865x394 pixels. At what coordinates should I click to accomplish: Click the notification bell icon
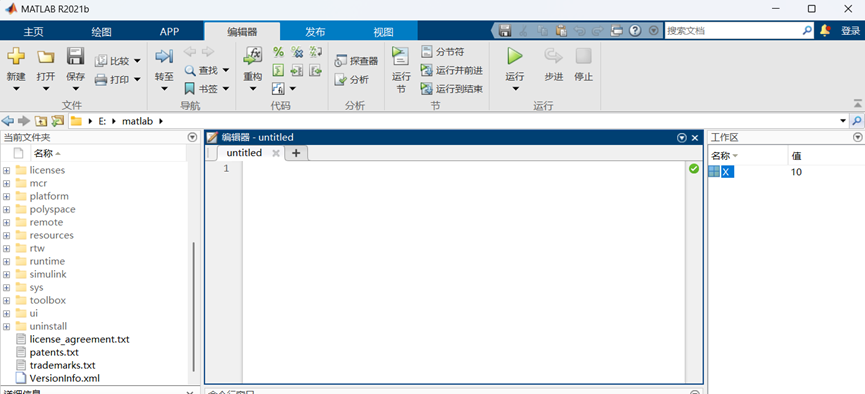coord(825,31)
